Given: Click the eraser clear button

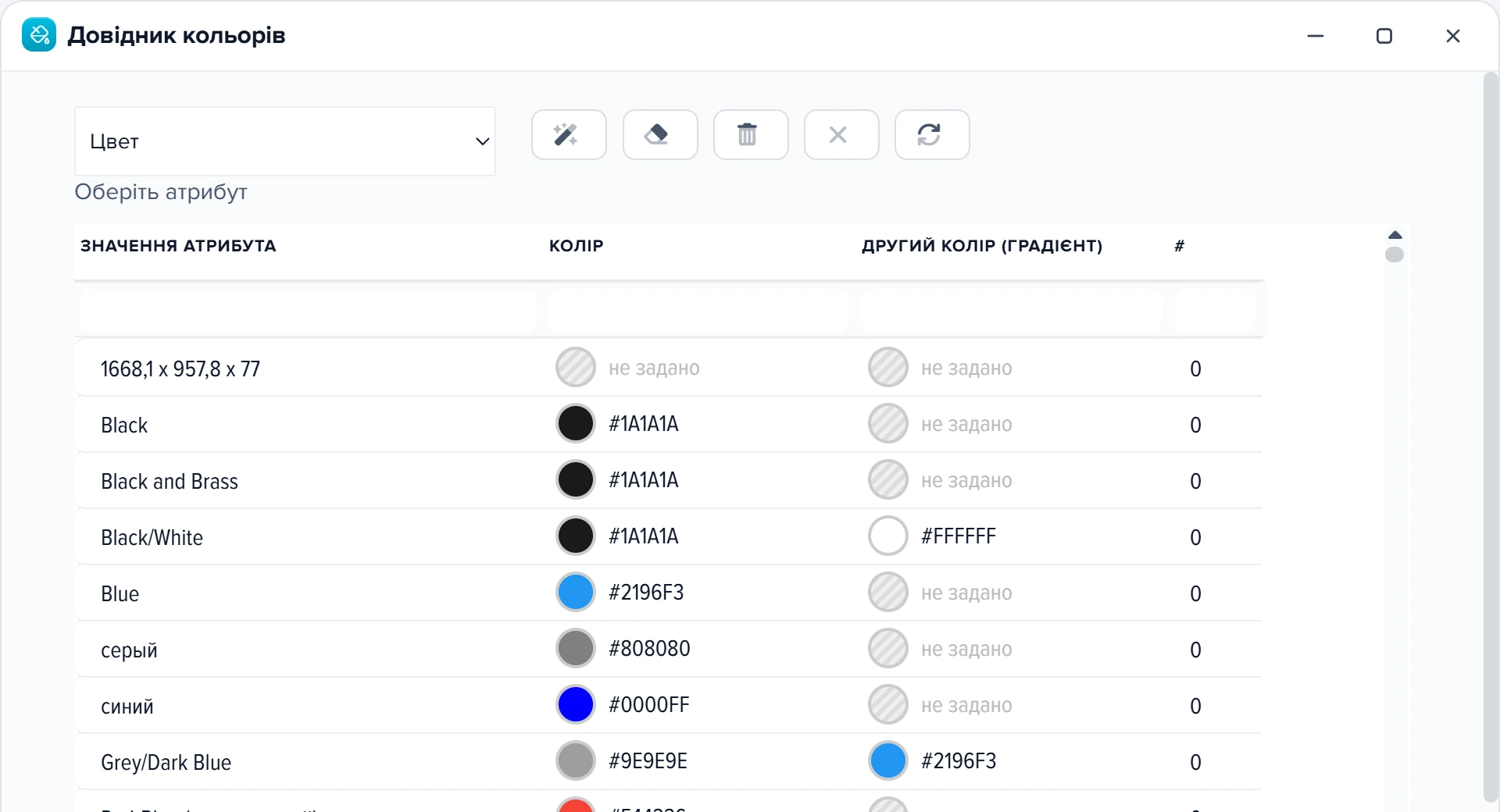Looking at the screenshot, I should click(x=660, y=135).
